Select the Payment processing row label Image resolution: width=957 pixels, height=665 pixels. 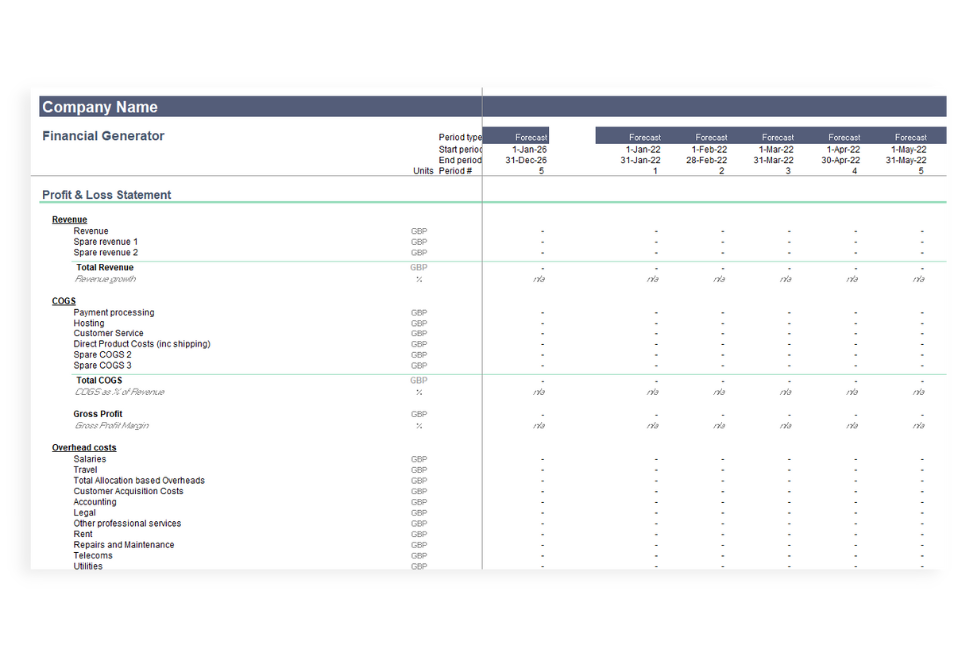pos(114,312)
